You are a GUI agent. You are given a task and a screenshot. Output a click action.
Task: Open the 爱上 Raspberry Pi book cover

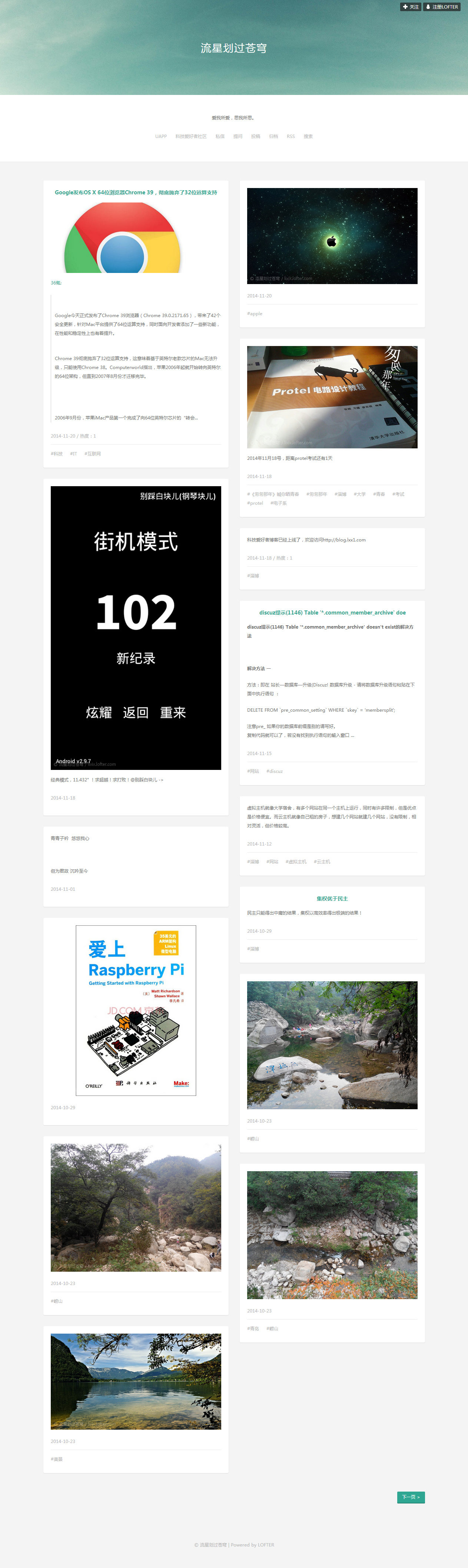(x=136, y=1011)
